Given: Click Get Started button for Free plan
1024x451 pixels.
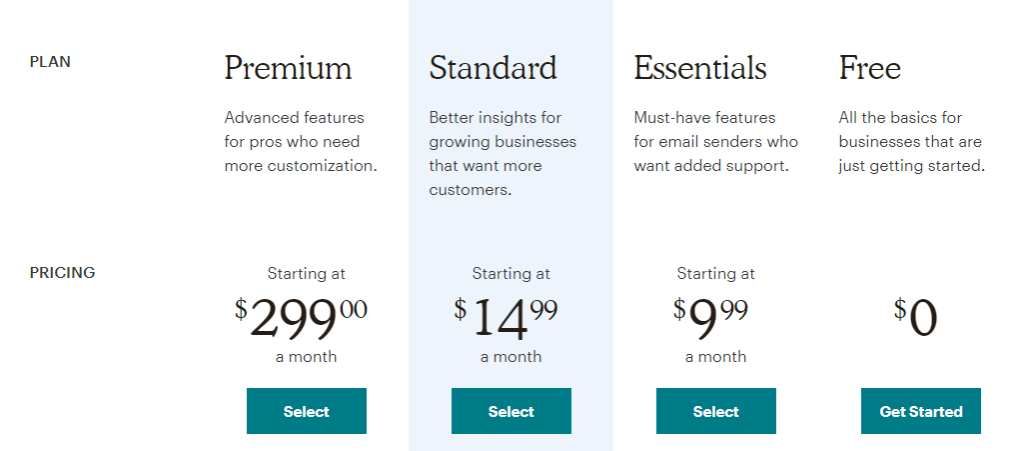Looking at the screenshot, I should [x=920, y=411].
